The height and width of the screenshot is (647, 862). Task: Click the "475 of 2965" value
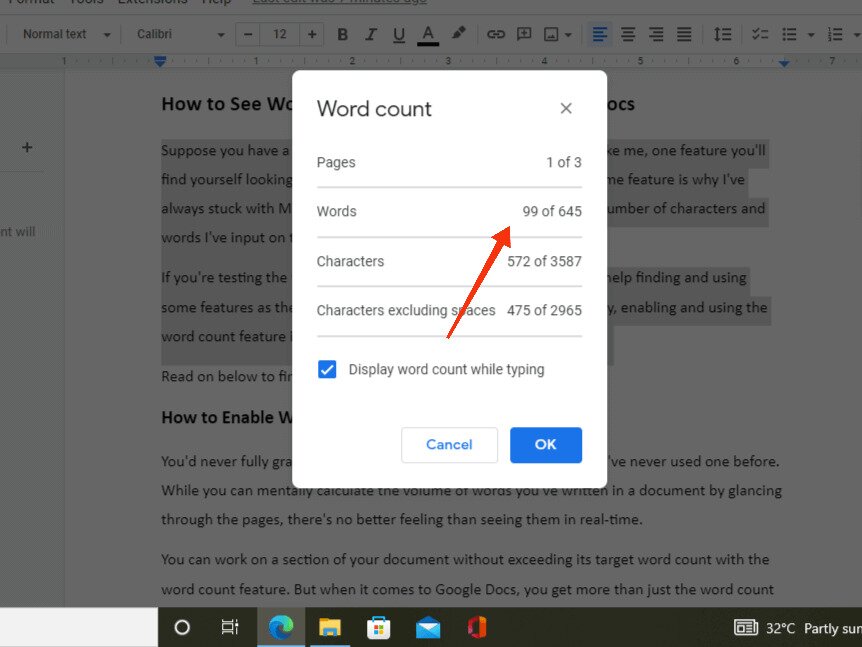coord(544,311)
